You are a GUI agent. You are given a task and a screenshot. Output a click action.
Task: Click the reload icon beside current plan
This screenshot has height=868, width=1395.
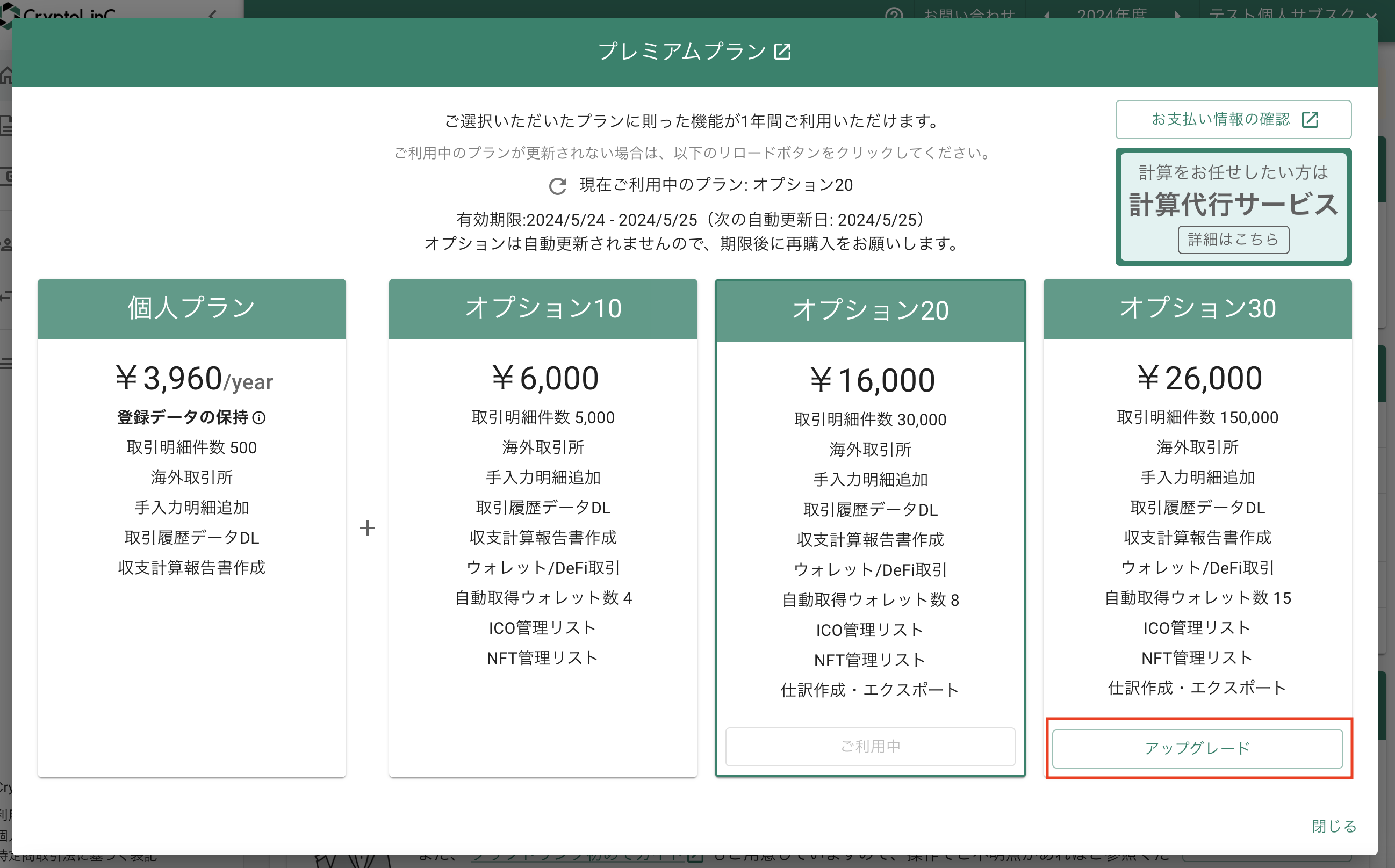click(x=557, y=186)
